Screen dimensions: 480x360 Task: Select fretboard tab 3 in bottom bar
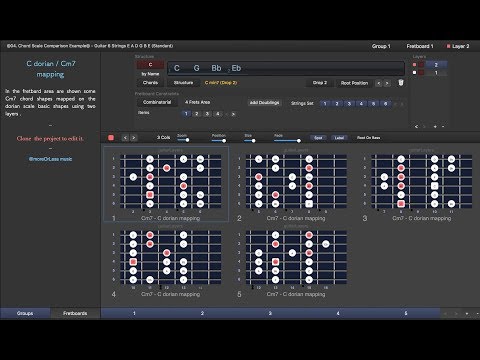click(270, 313)
